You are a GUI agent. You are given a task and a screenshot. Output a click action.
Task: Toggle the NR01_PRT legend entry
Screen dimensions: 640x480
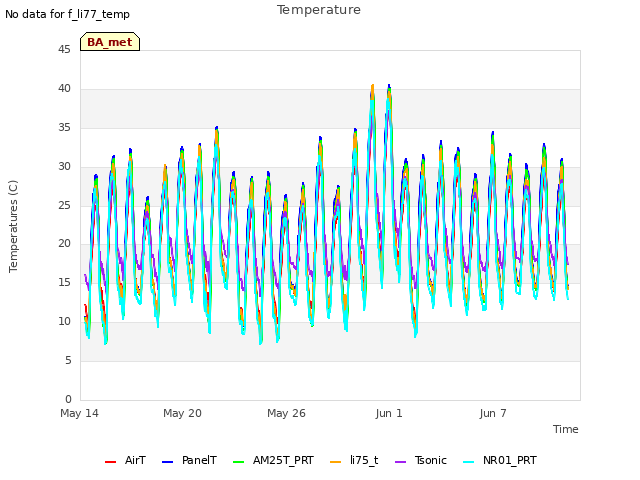pyautogui.click(x=500, y=460)
